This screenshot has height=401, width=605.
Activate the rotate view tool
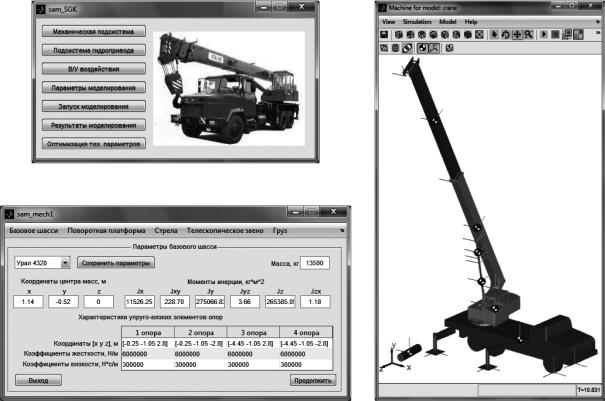(505, 34)
